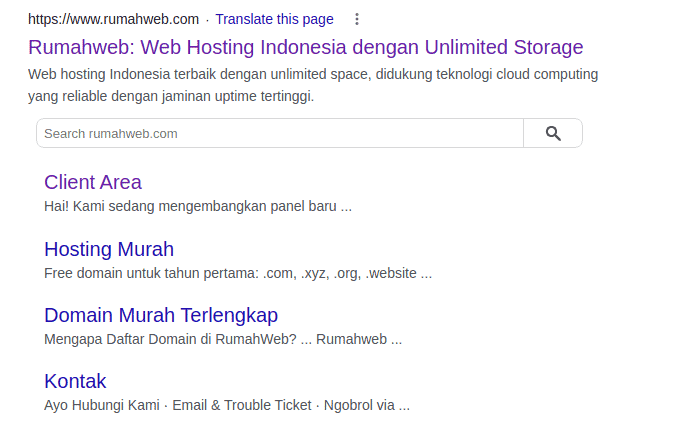Click the 'Free domain untuk tahun pertama' text

pyautogui.click(x=150, y=273)
